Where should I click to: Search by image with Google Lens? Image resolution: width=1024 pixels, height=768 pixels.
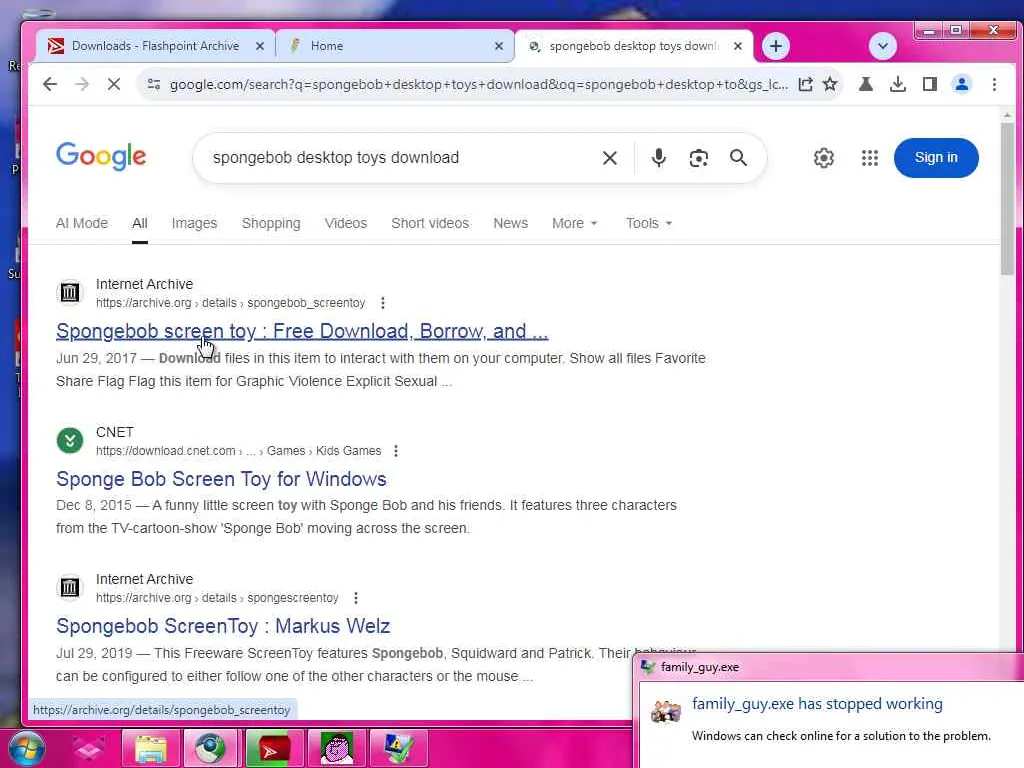click(x=699, y=158)
